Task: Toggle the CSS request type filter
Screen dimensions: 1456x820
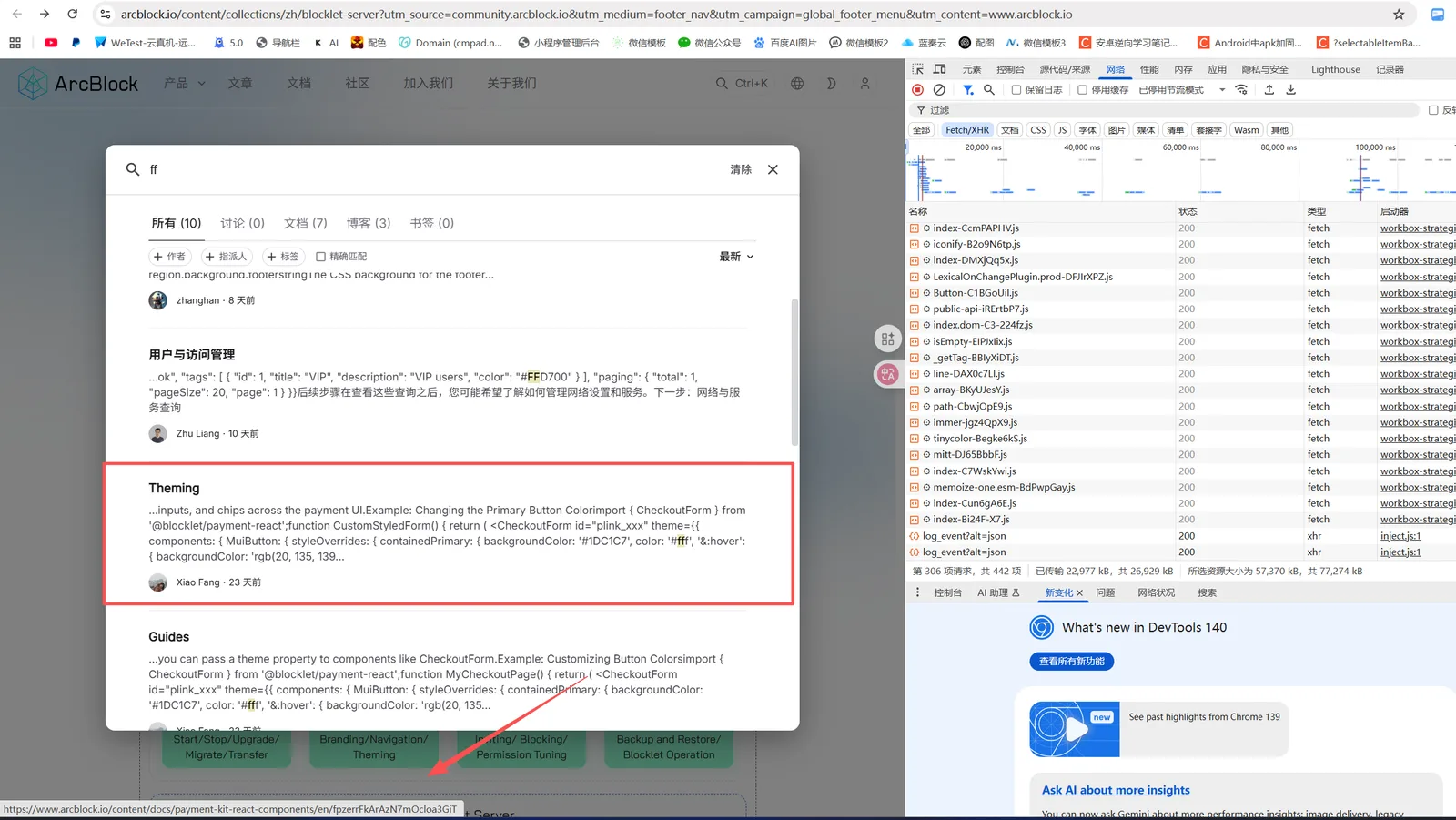Action: coord(1038,130)
